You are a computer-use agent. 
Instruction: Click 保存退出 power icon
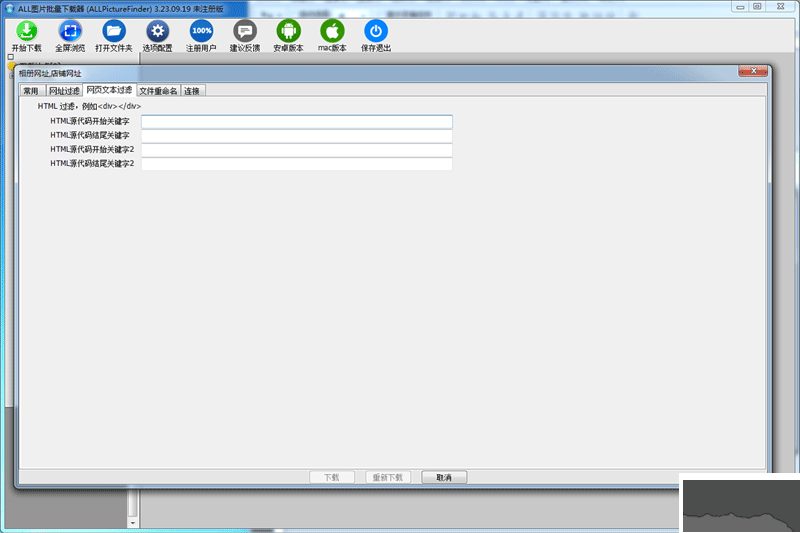point(376,31)
